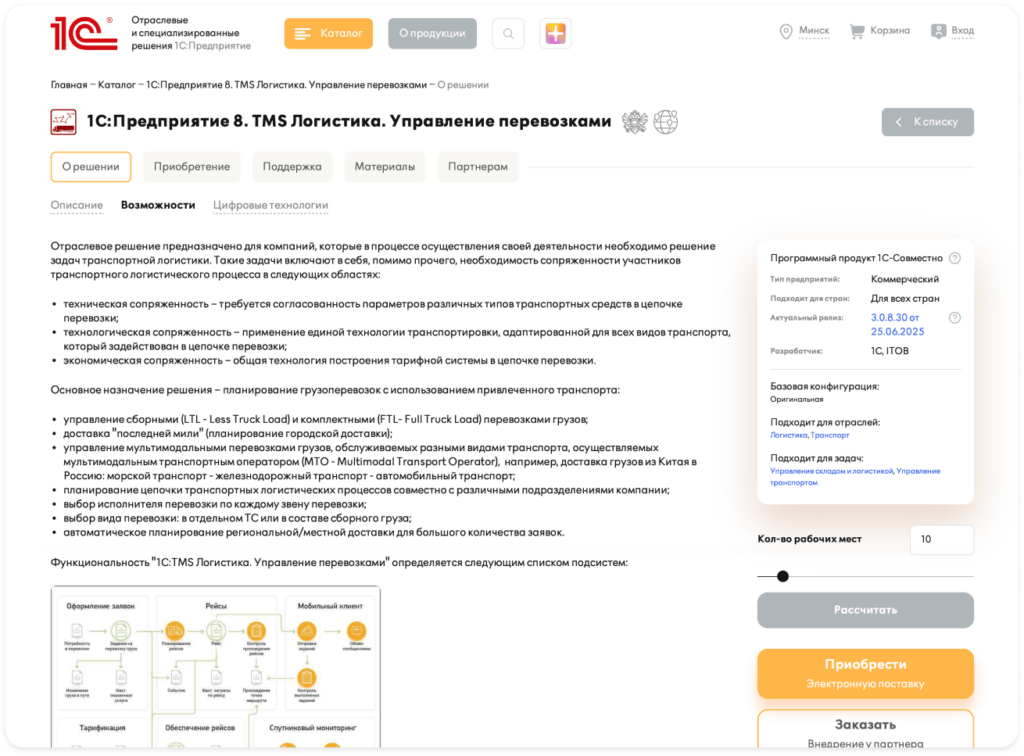
Task: Select the Цифровые технологии section
Action: (270, 204)
